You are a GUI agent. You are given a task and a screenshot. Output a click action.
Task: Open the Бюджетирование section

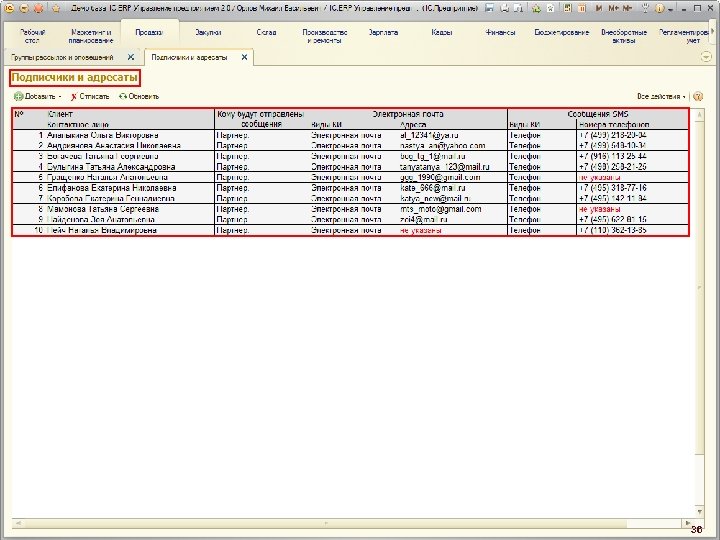562,33
